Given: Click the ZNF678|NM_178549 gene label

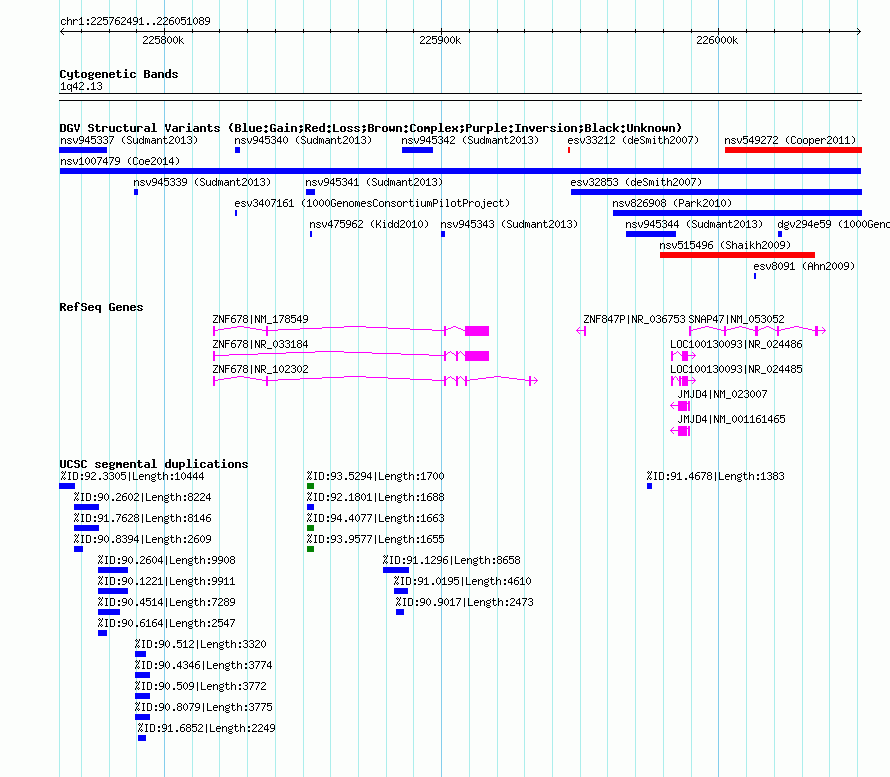Looking at the screenshot, I should [x=261, y=319].
